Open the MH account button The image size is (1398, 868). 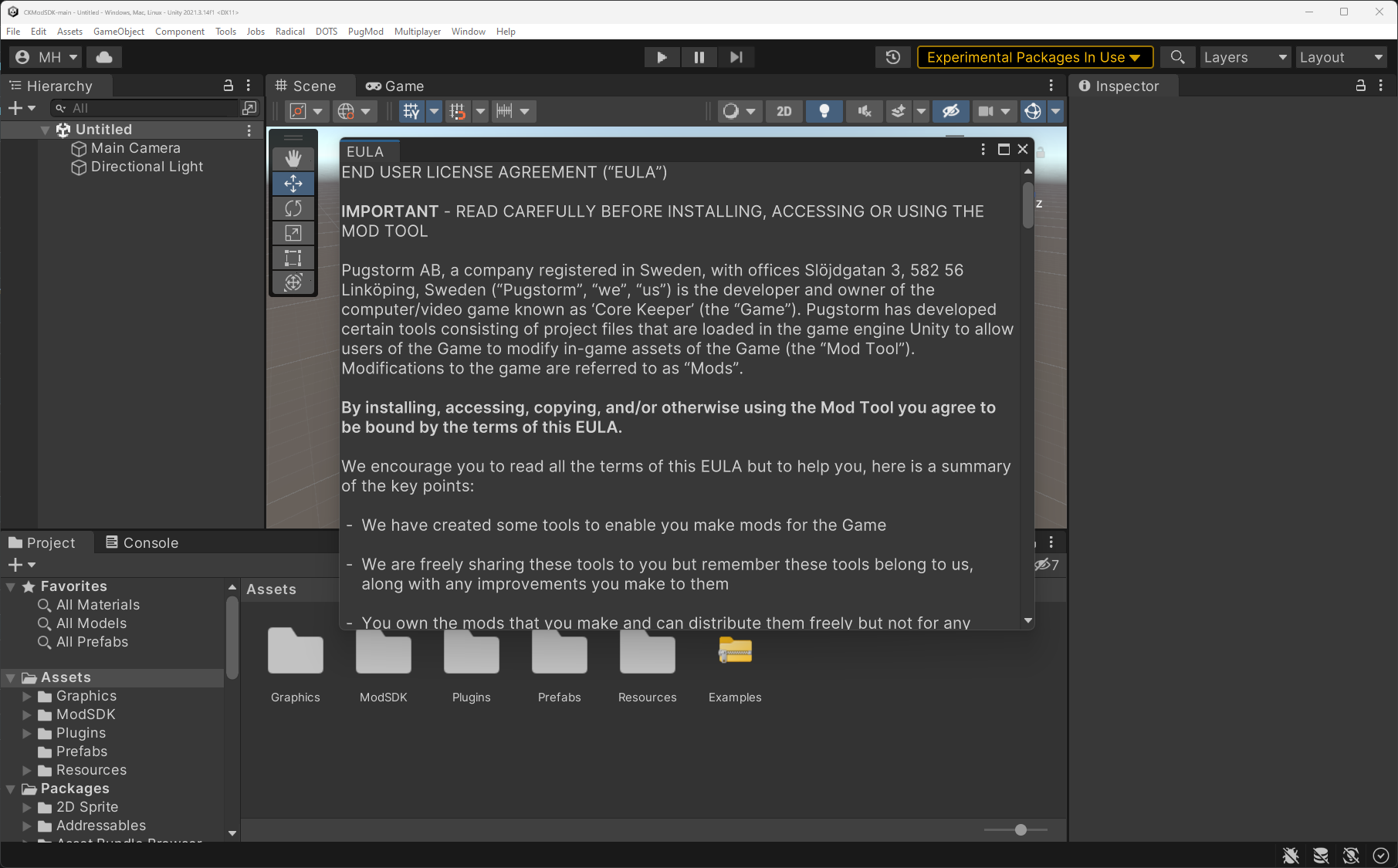(x=46, y=57)
